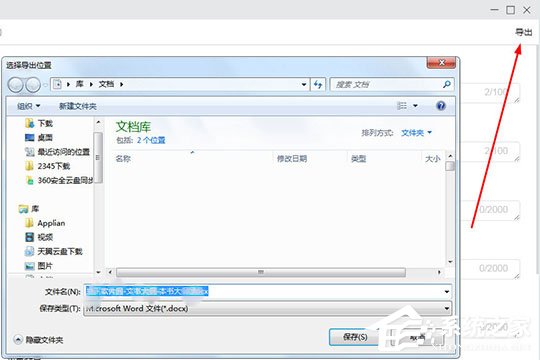This screenshot has width=540, height=360.
Task: Click the 2 个位置 link
Action: click(151, 140)
